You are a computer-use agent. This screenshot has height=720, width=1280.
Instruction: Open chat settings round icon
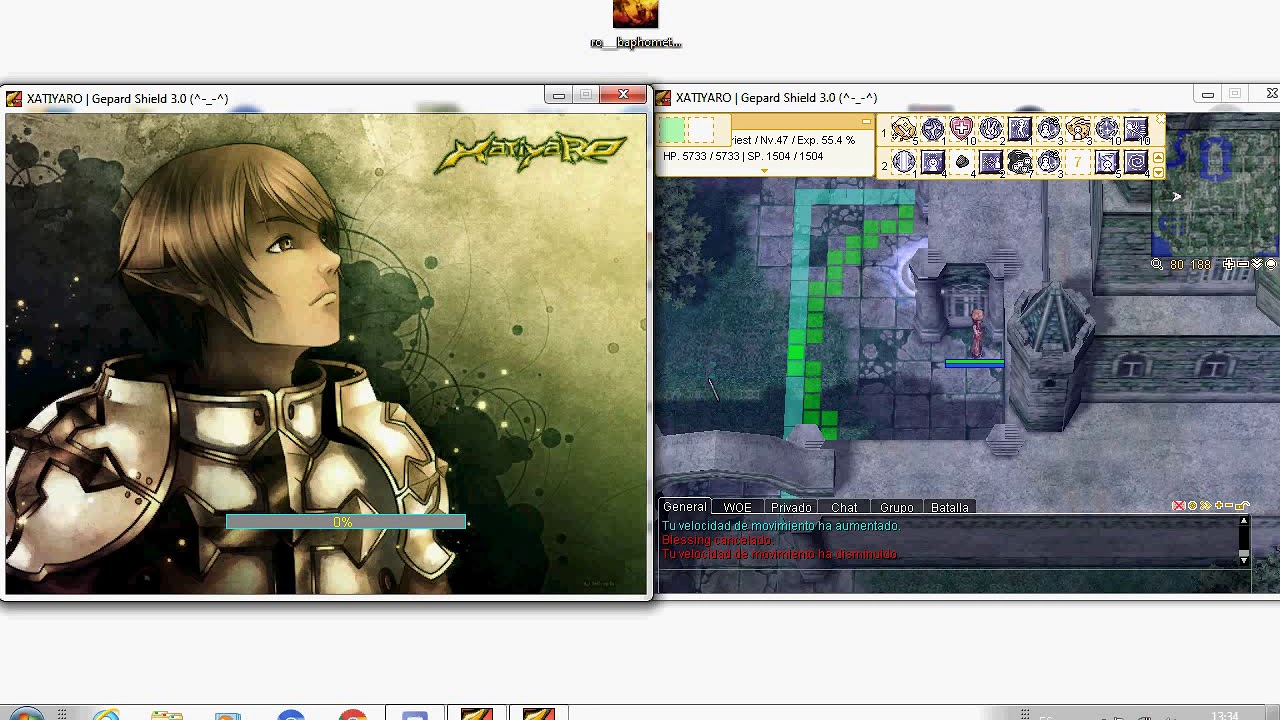[1192, 505]
